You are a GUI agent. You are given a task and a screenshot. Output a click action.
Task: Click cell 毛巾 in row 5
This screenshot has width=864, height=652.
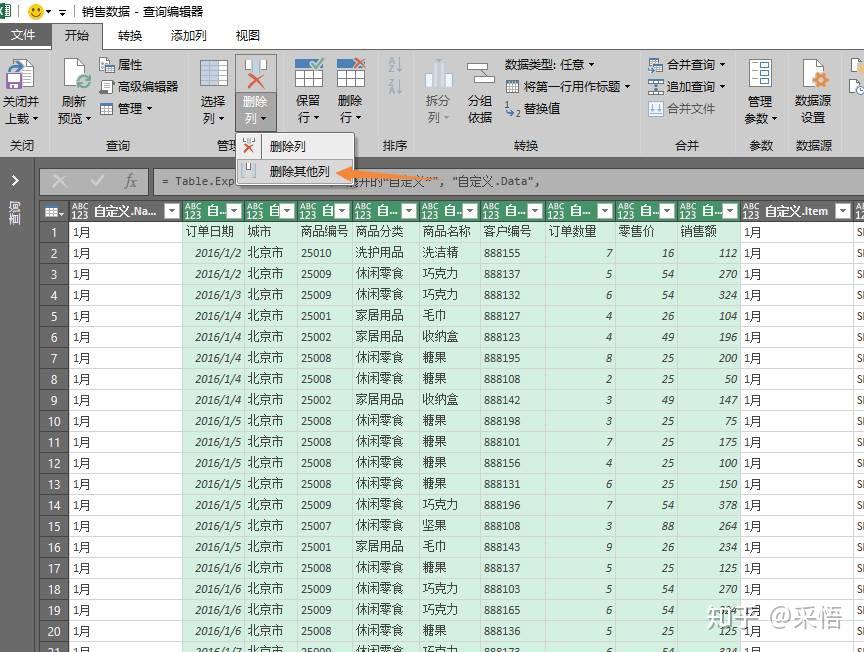449,316
